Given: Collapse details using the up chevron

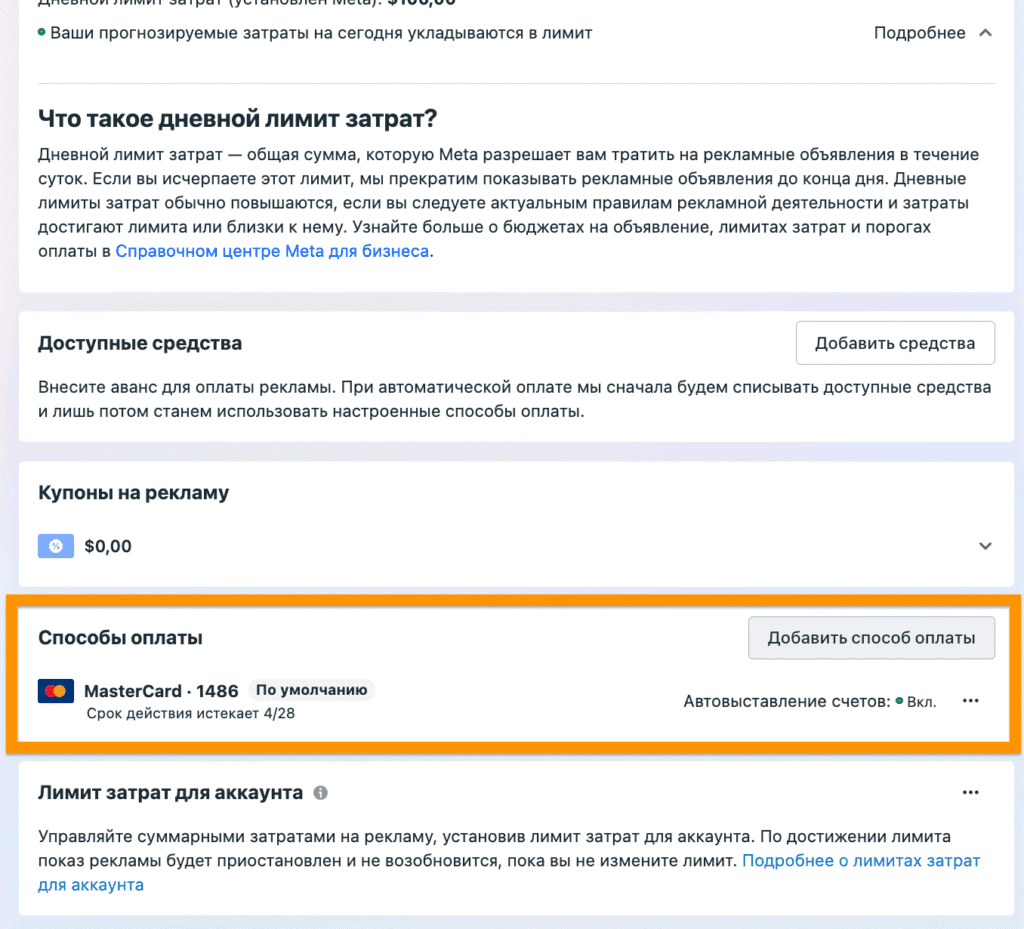Looking at the screenshot, I should [985, 33].
